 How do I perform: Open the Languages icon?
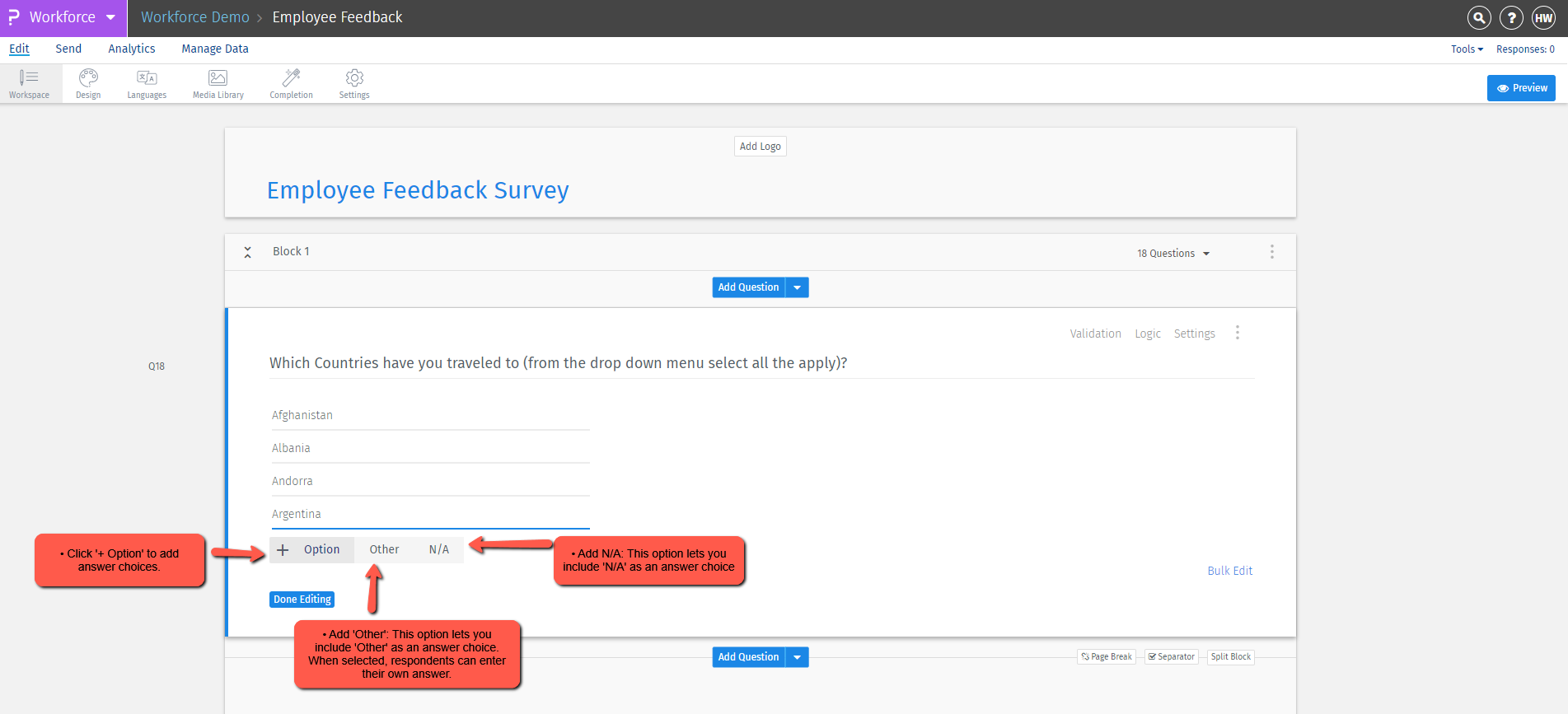(x=147, y=84)
